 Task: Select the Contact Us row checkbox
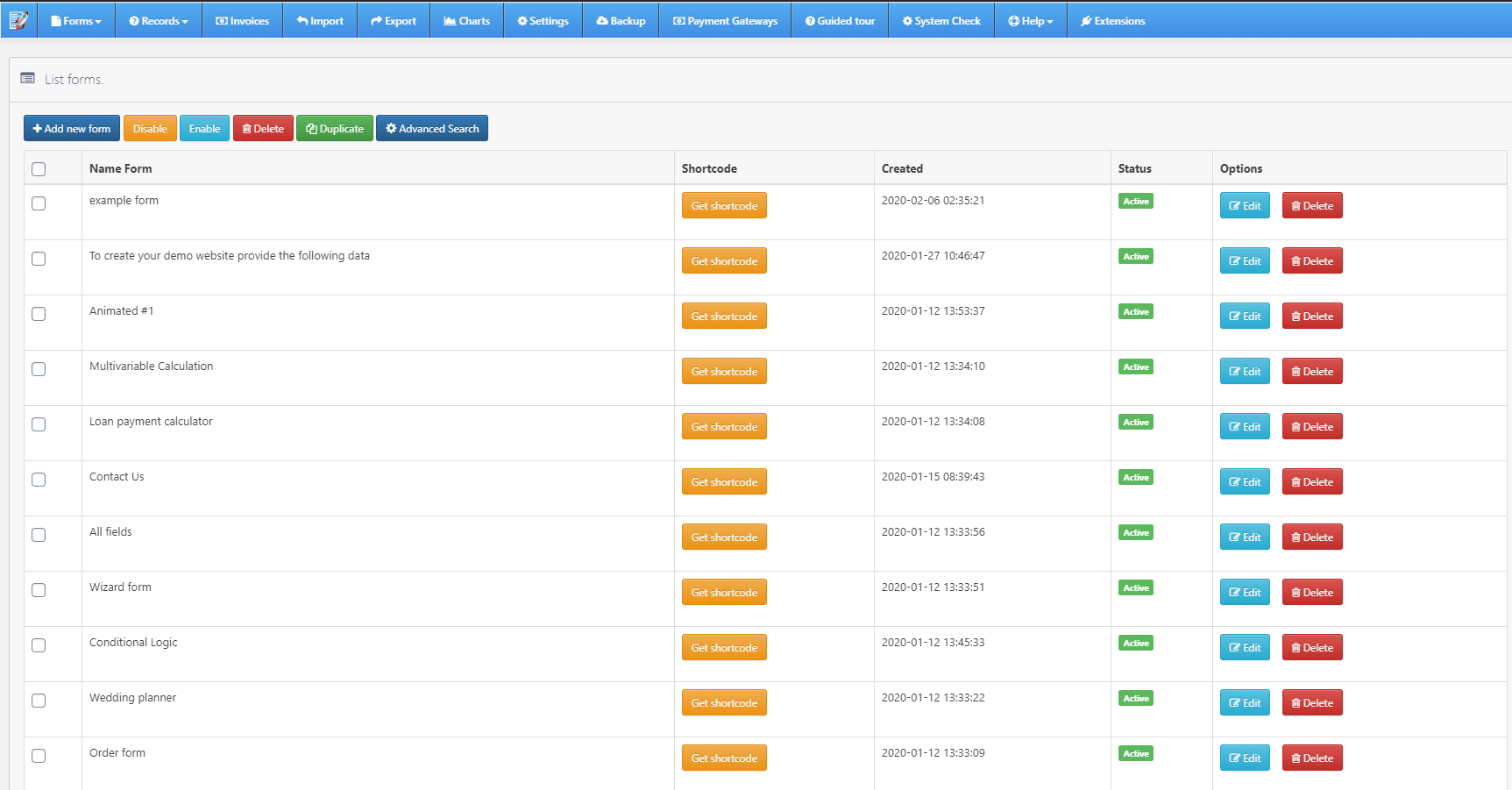click(x=39, y=480)
